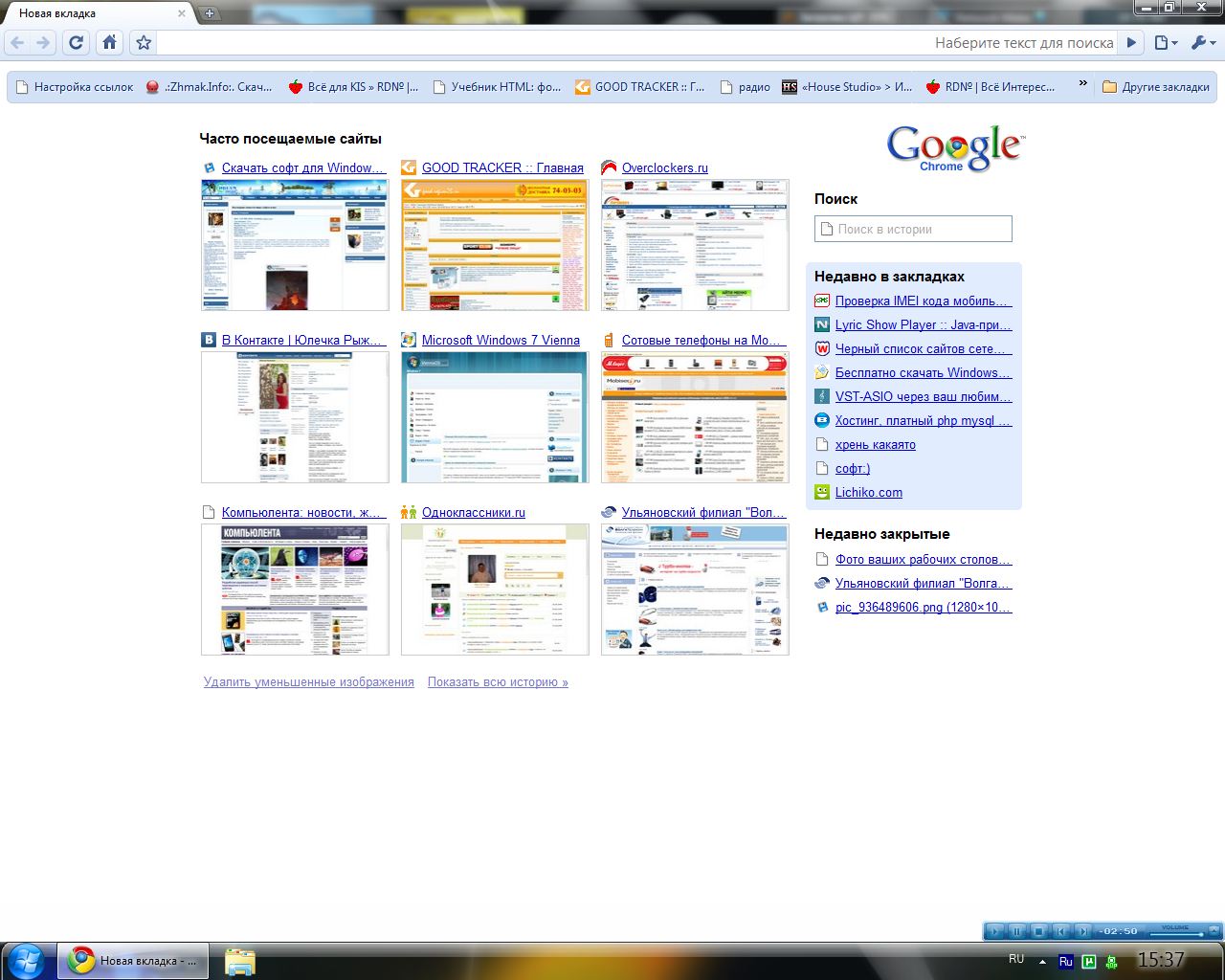Click the Поиск в истории field
The width and height of the screenshot is (1225, 980).
coord(913,229)
